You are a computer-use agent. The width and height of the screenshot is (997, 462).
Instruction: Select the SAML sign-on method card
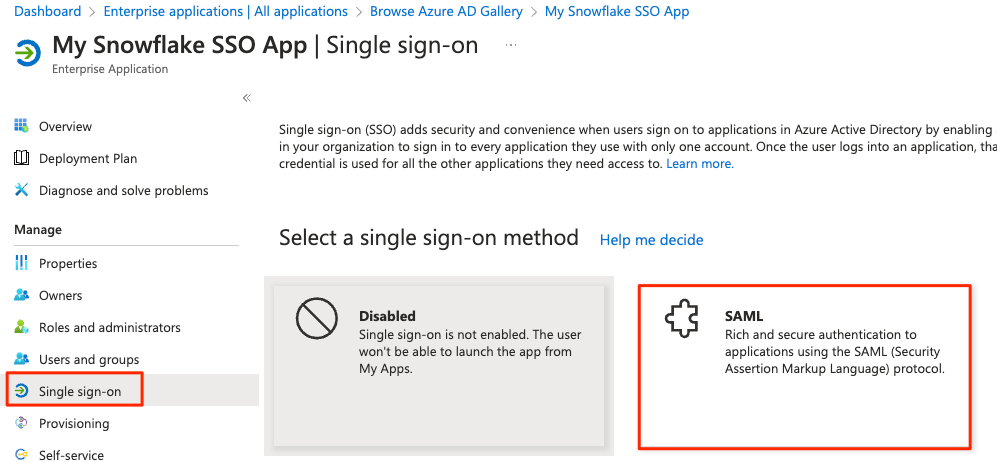click(805, 366)
